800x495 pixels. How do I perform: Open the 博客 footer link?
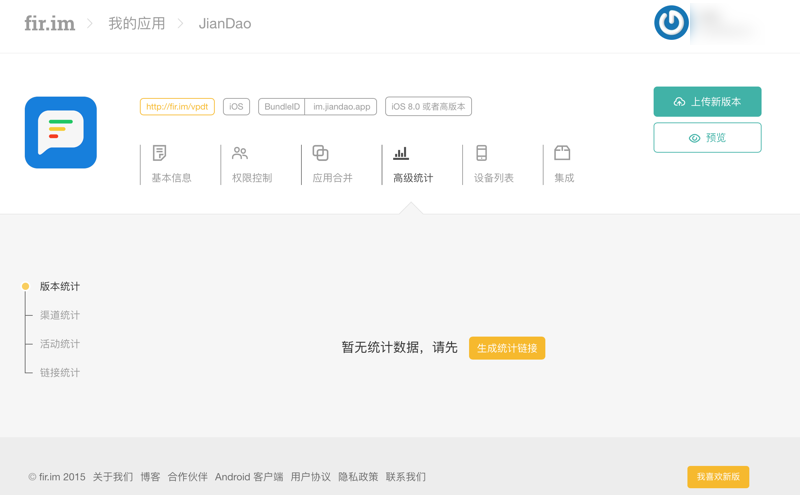coord(151,477)
